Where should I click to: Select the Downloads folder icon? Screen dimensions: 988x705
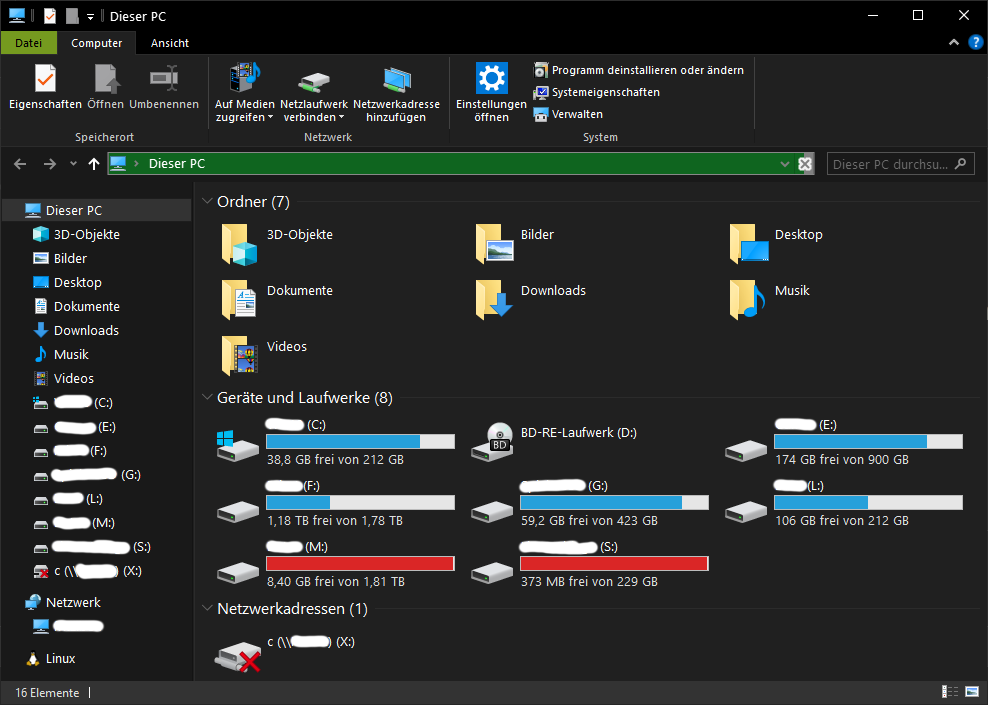(494, 301)
